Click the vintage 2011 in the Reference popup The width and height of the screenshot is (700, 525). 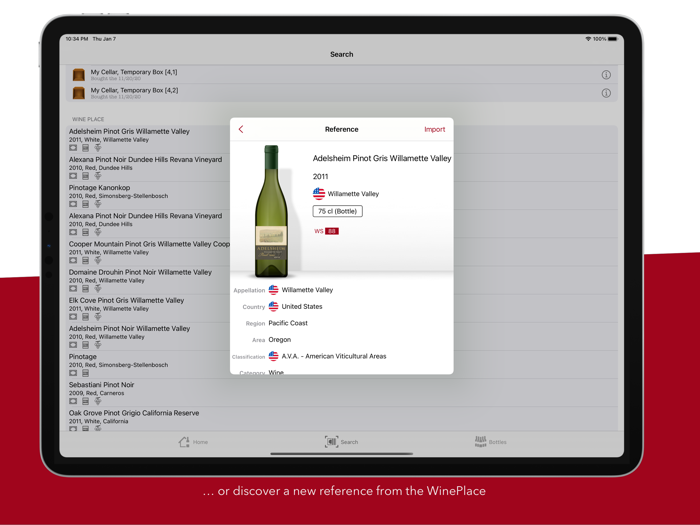click(x=321, y=176)
